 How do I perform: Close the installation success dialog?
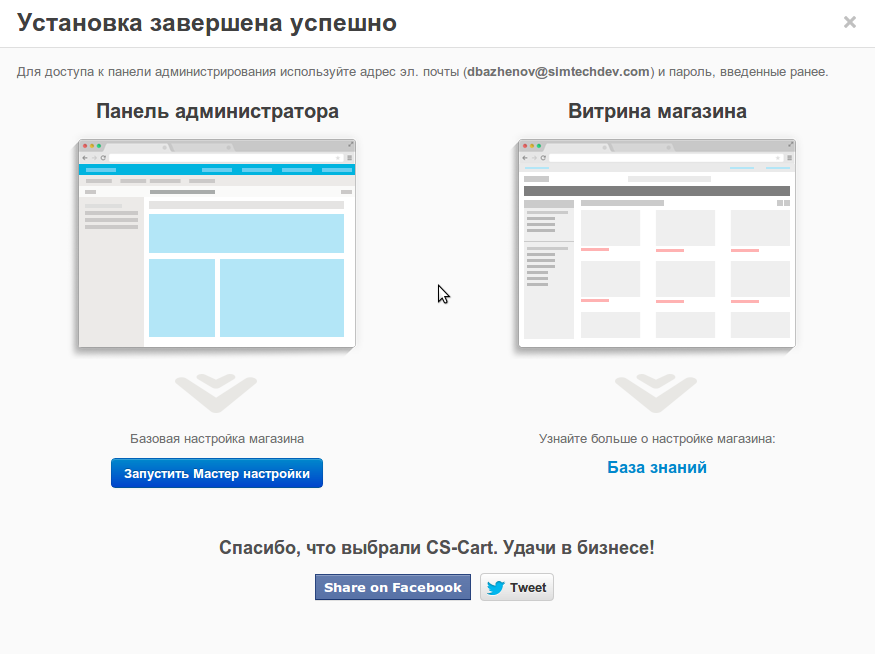pos(849,22)
